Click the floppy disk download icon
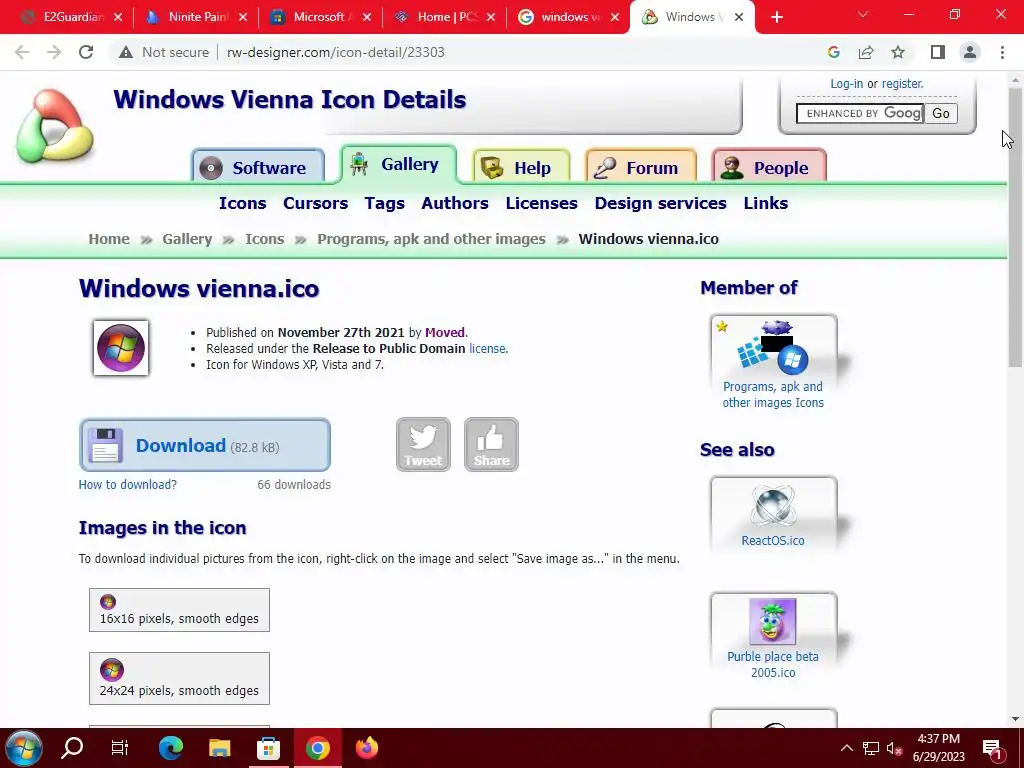 click(105, 445)
